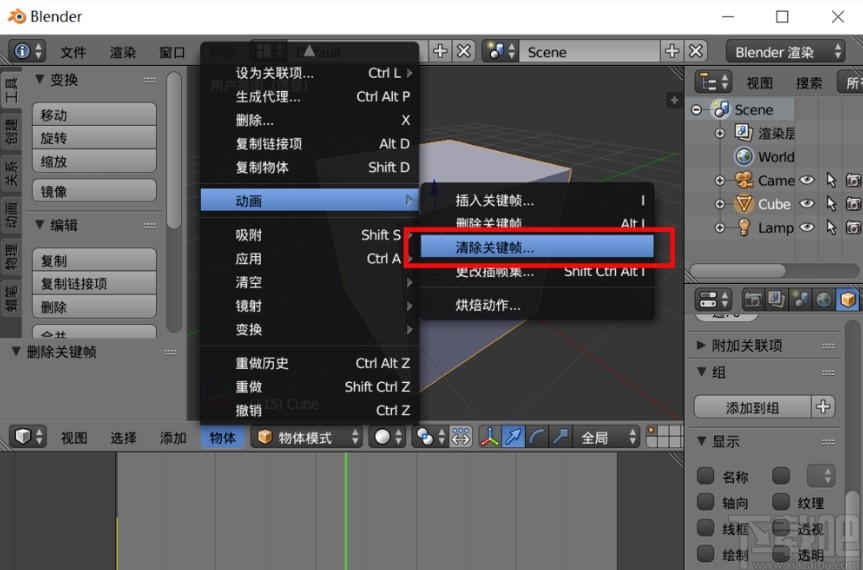Click plus icon beside Add to Group
Image resolution: width=863 pixels, height=570 pixels.
pyautogui.click(x=823, y=407)
